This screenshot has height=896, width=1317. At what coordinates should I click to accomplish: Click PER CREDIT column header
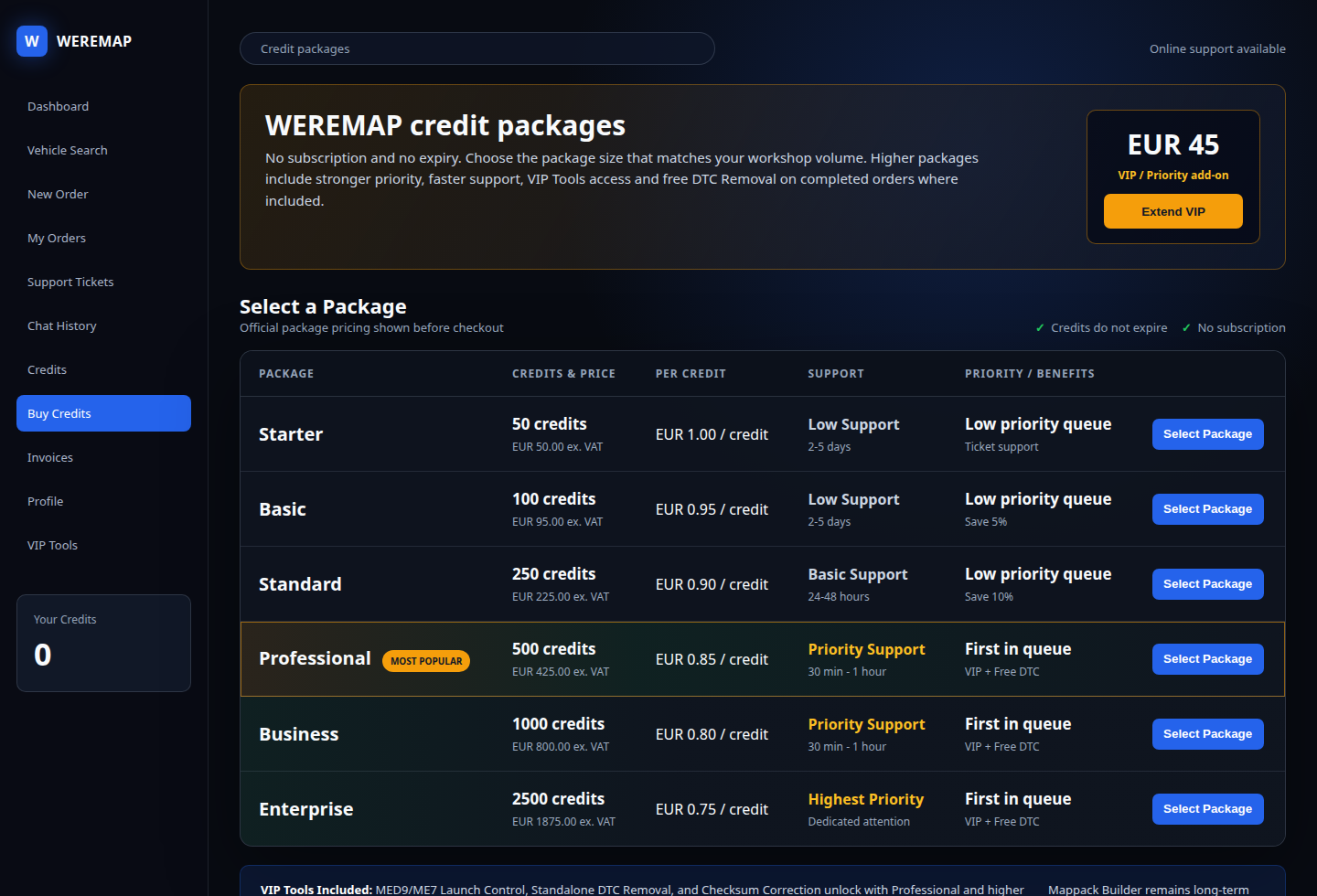tap(691, 374)
